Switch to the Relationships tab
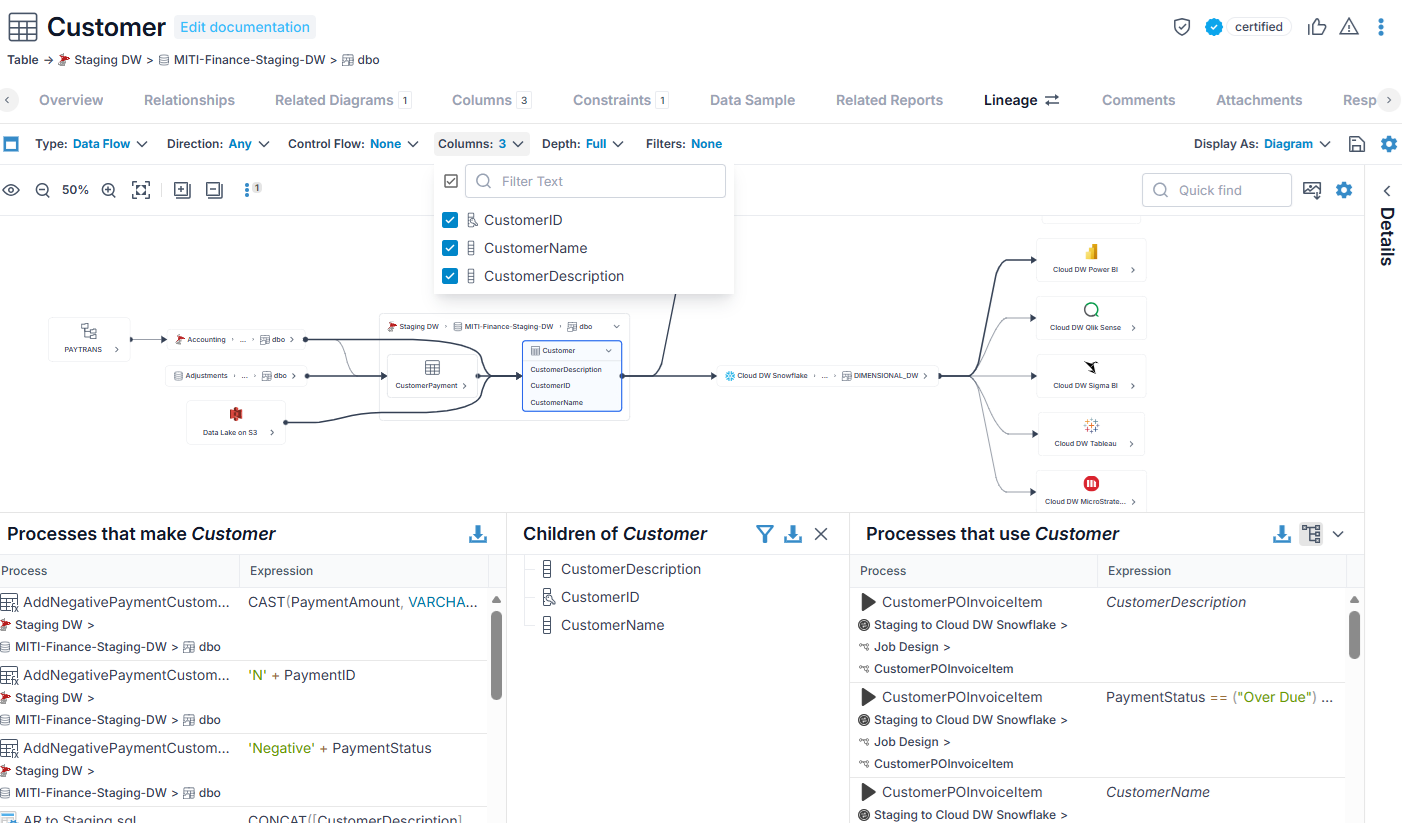This screenshot has height=823, width=1402. pos(189,100)
